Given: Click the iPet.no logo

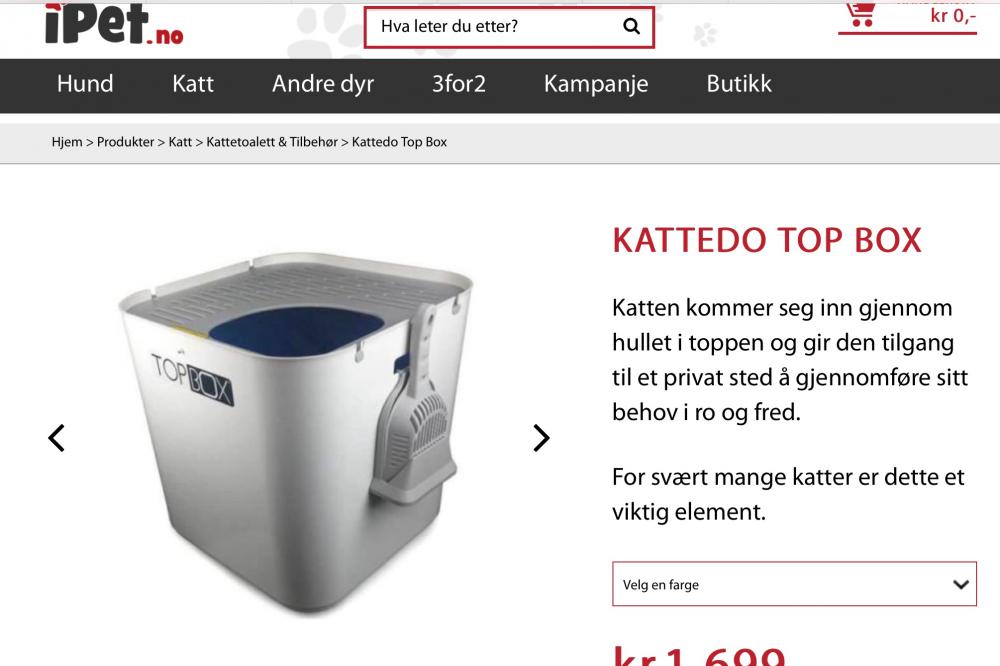Looking at the screenshot, I should click(x=114, y=24).
